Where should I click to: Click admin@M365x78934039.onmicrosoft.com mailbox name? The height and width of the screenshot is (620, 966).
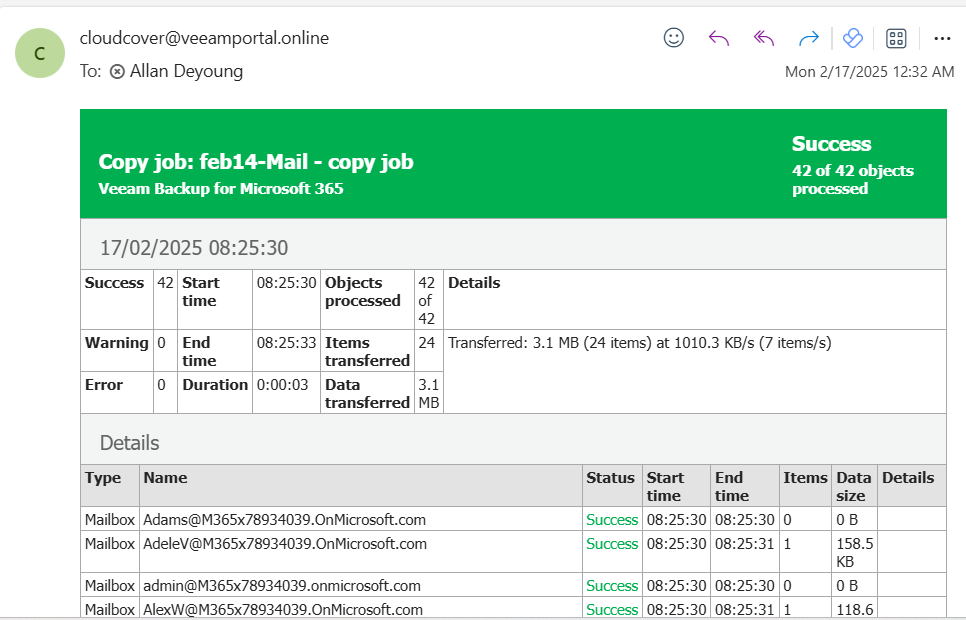(x=282, y=585)
